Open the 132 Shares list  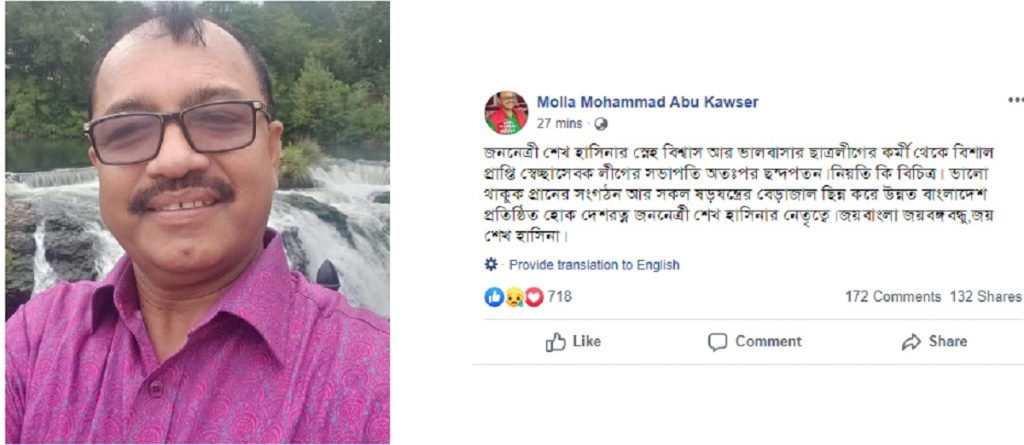[x=986, y=297]
